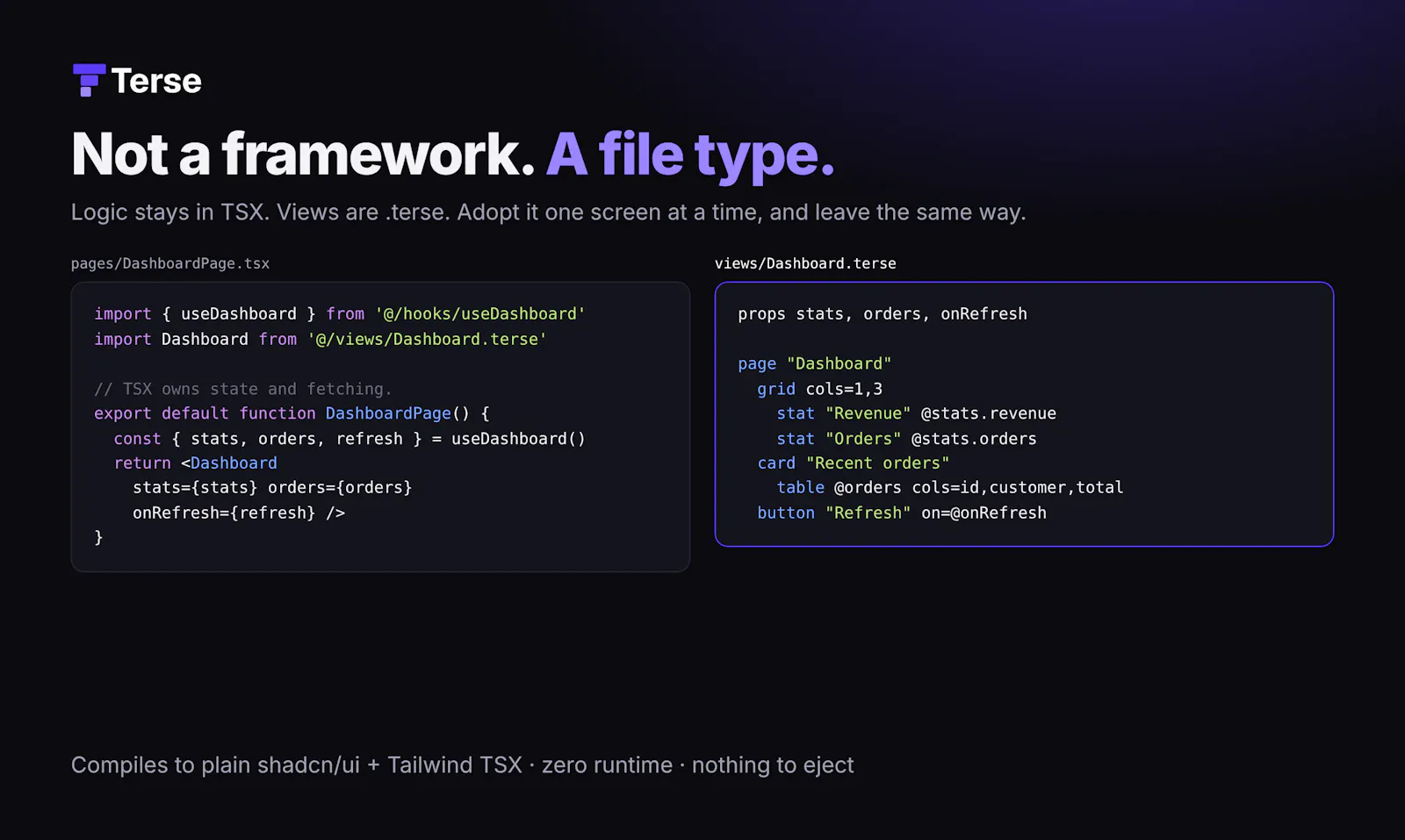Viewport: 1405px width, 840px height.
Task: Select the 'card "Recent orders"' line
Action: (854, 463)
